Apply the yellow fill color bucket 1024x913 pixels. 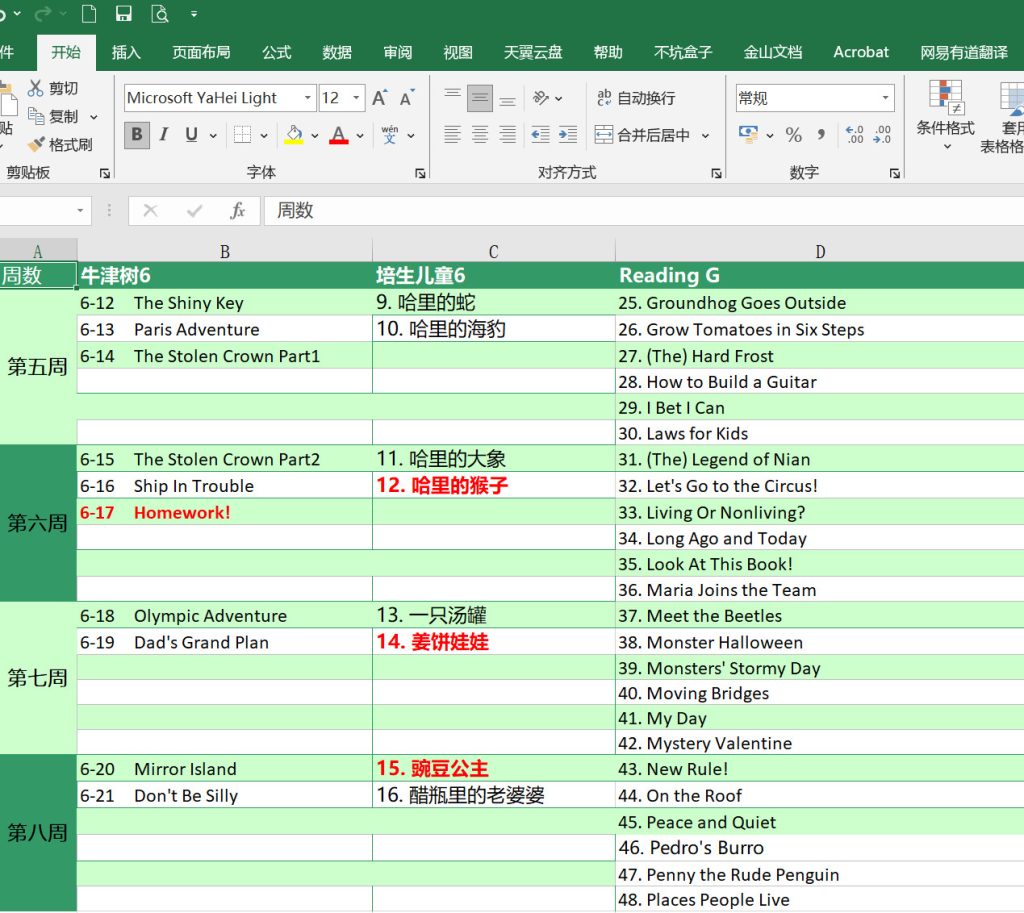[293, 135]
